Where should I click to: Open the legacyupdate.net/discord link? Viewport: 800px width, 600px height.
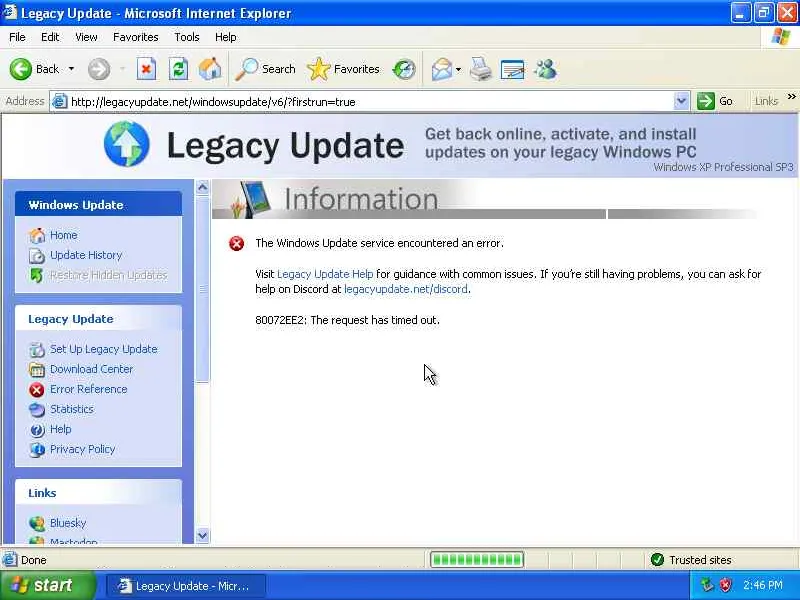tap(406, 289)
